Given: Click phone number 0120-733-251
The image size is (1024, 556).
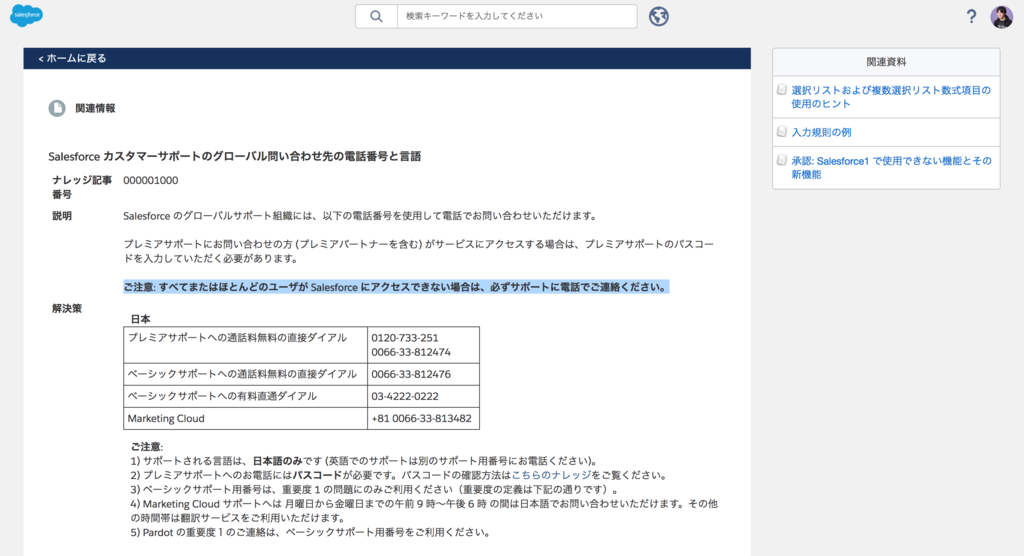Looking at the screenshot, I should (405, 338).
